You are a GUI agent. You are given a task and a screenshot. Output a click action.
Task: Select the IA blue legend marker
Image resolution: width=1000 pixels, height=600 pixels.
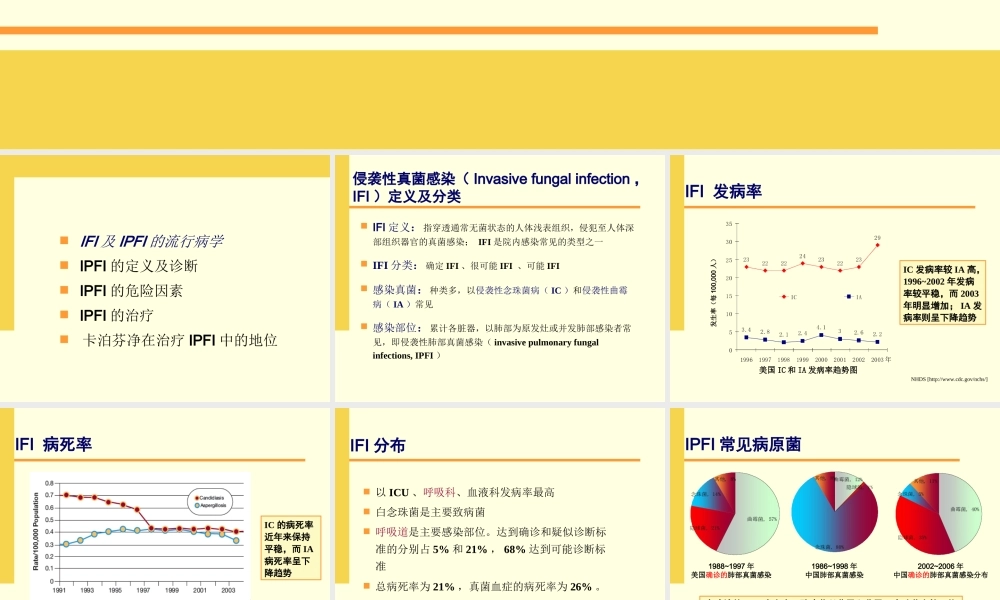tap(852, 296)
